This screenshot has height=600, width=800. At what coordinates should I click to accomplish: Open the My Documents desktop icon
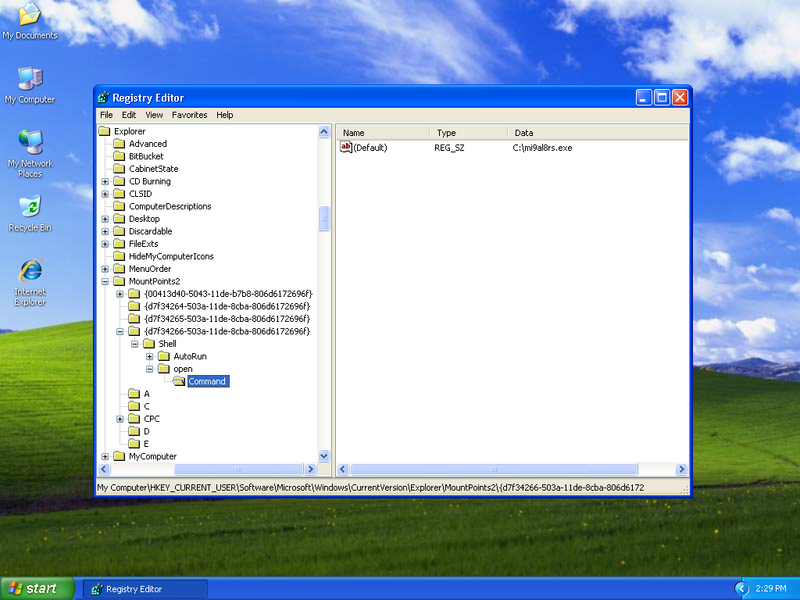(x=30, y=20)
